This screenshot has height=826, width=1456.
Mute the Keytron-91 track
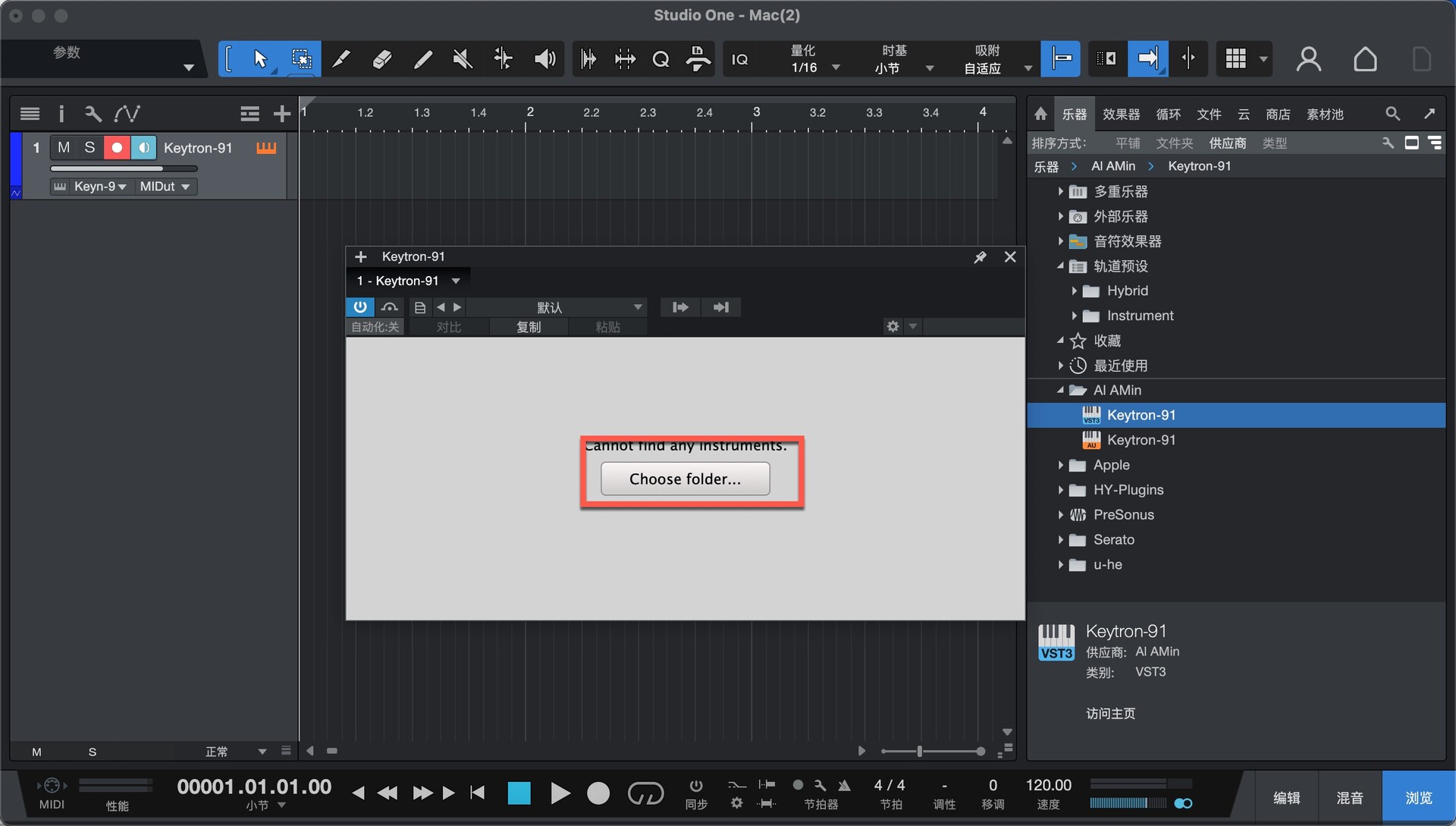point(64,147)
